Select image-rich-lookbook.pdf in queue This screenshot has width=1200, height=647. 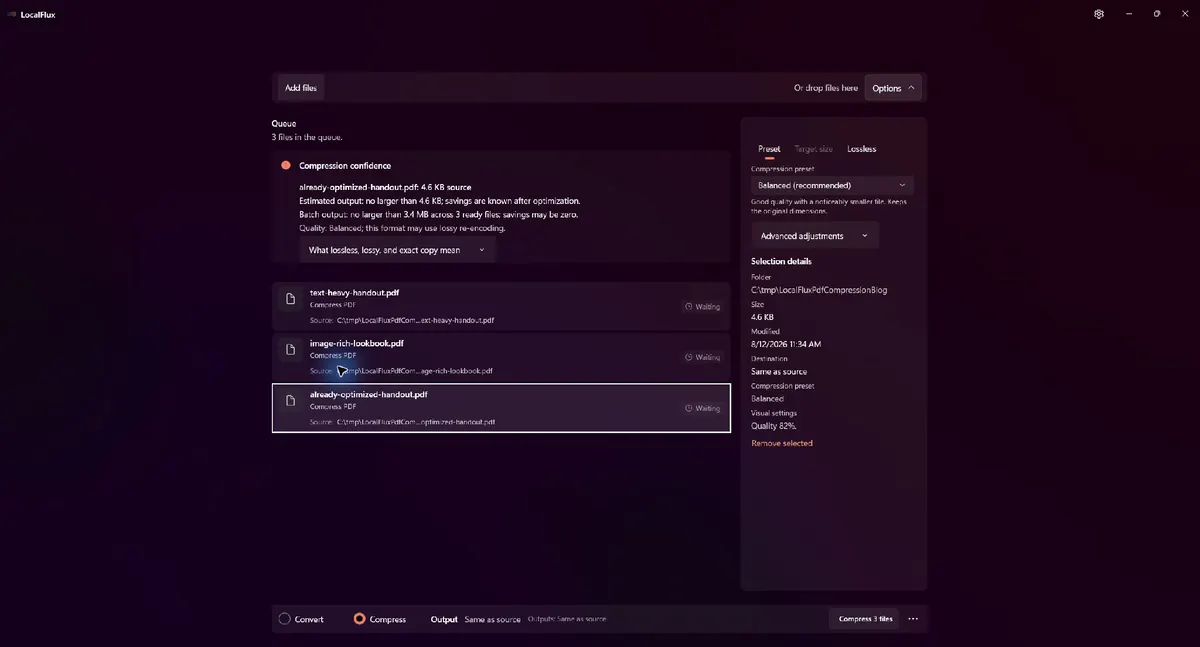click(x=501, y=357)
